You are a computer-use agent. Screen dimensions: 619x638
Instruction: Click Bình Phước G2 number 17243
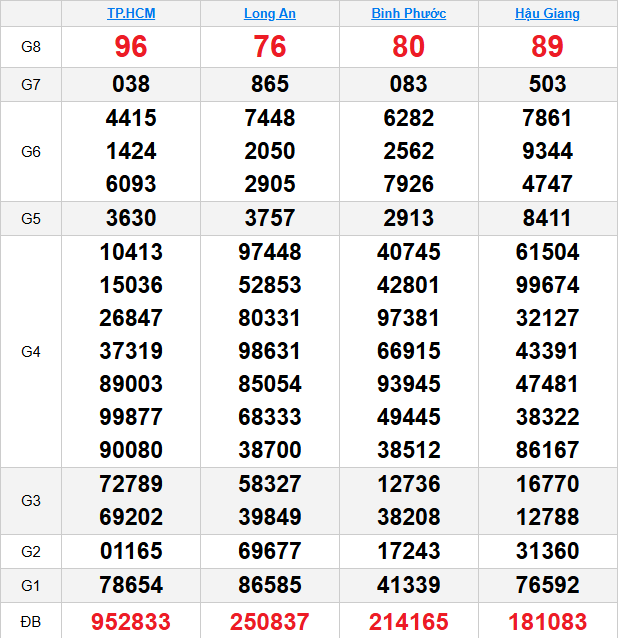pos(409,551)
